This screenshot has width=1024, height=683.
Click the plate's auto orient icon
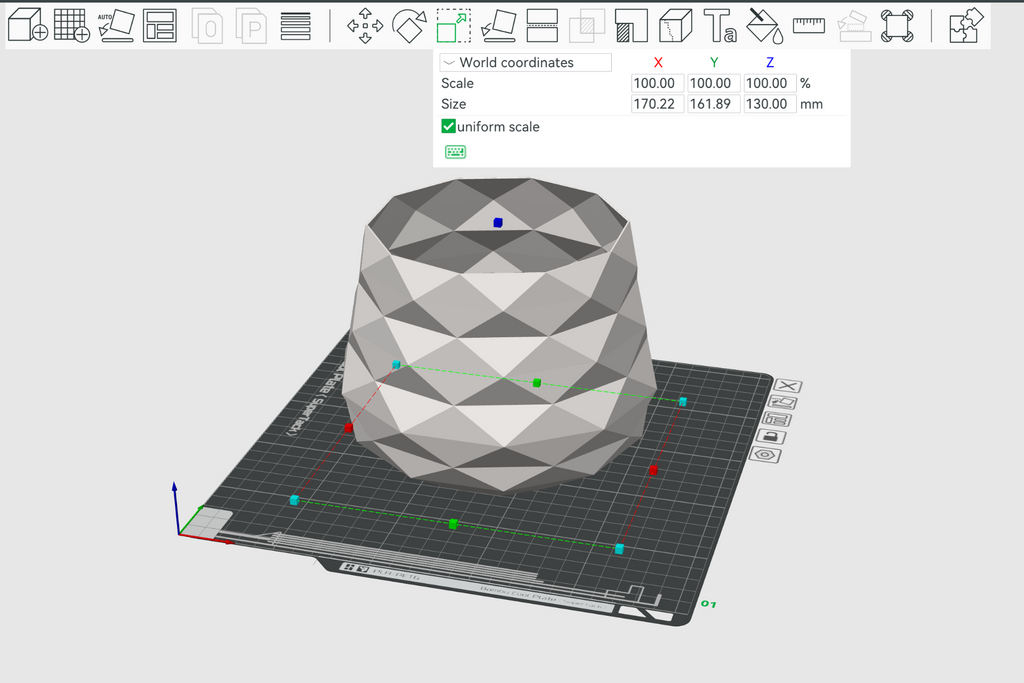point(783,403)
